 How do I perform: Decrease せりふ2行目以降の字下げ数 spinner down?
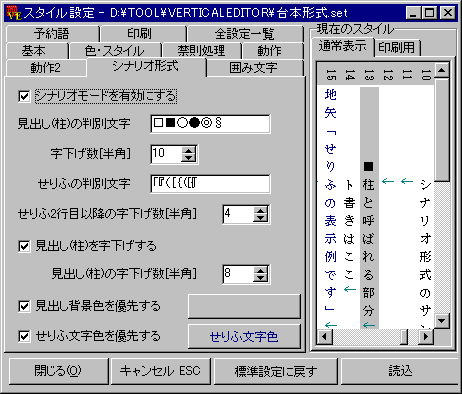pos(260,218)
